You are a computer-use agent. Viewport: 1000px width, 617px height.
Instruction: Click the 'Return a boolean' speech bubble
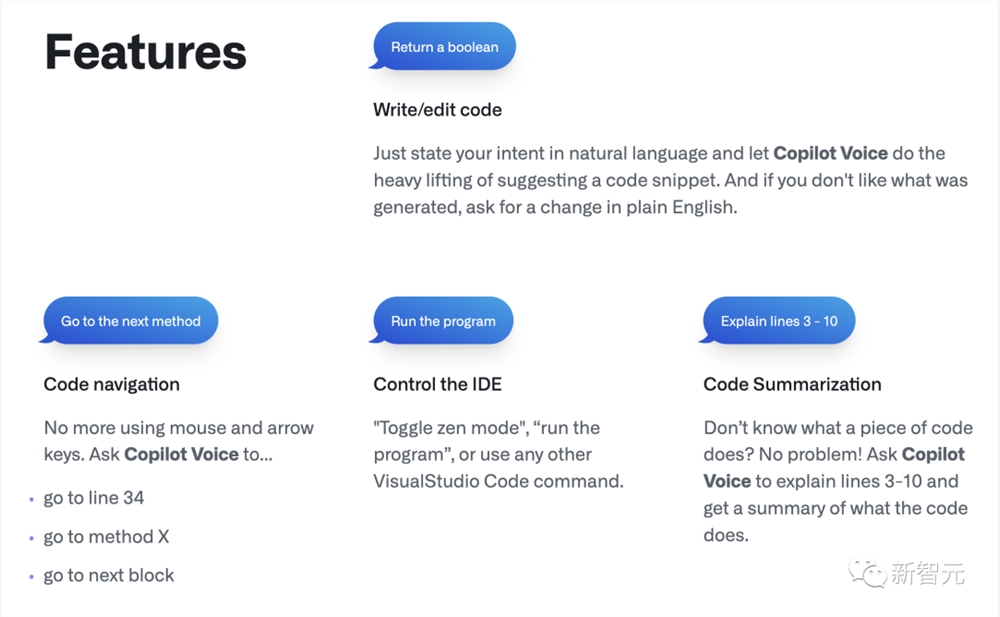444,47
